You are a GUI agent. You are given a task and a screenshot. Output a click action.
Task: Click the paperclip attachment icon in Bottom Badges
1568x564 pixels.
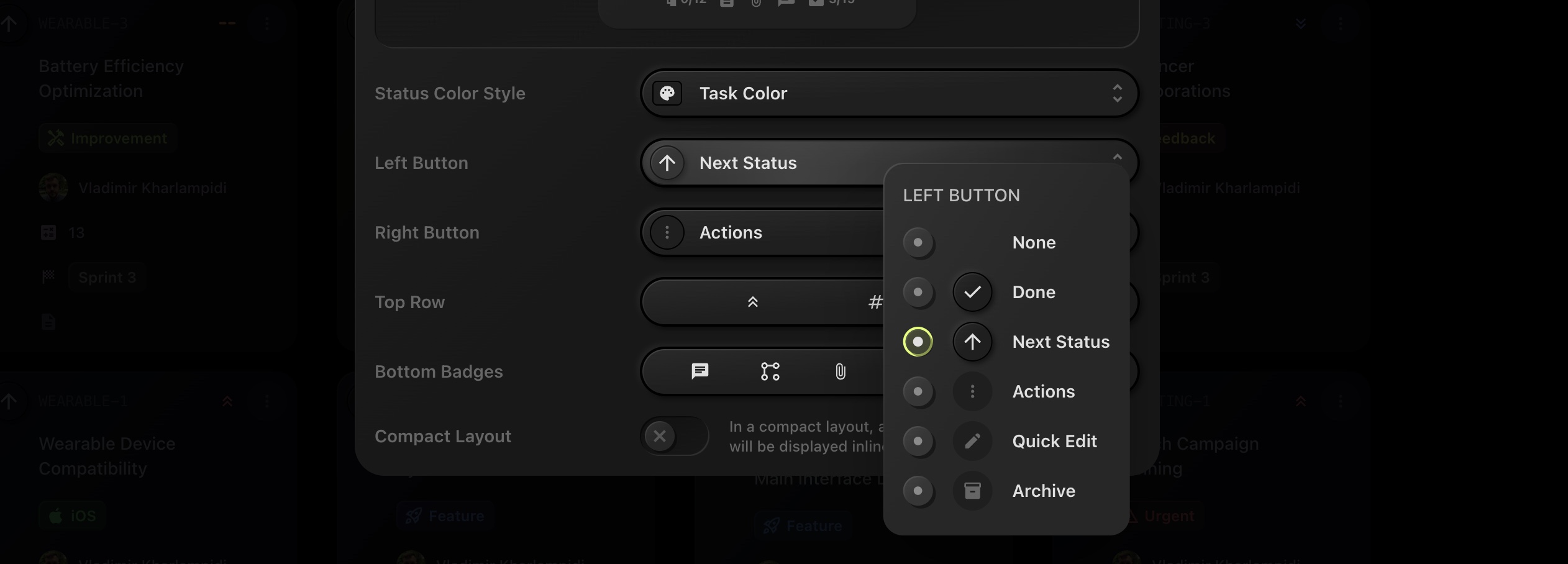point(840,371)
